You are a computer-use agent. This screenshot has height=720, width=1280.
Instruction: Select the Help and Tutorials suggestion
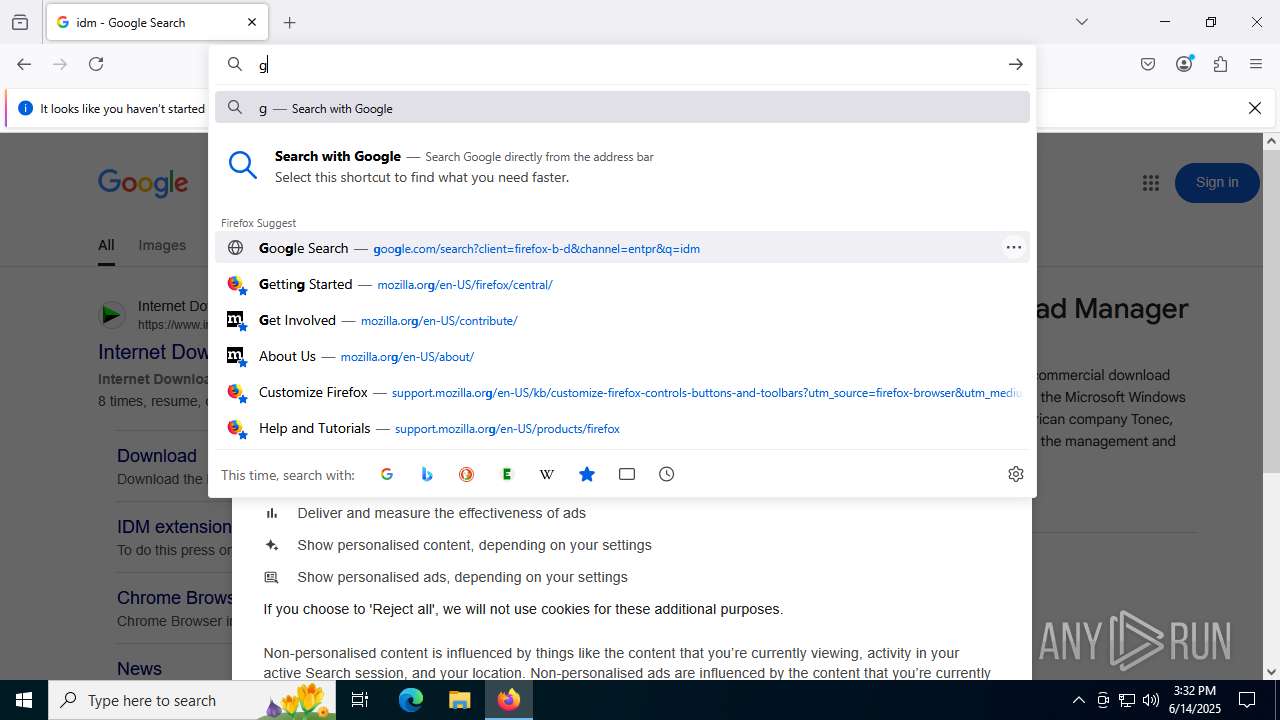622,428
